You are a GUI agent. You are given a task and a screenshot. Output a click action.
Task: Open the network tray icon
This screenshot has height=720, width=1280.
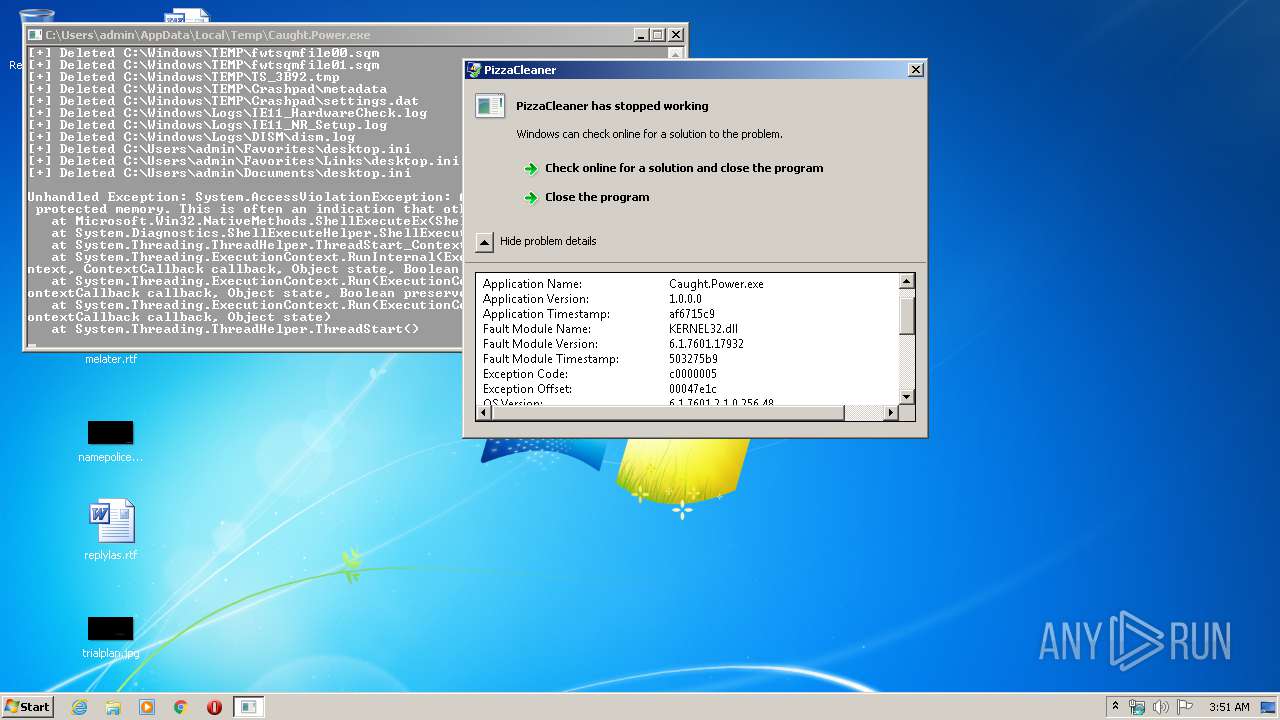[1137, 707]
